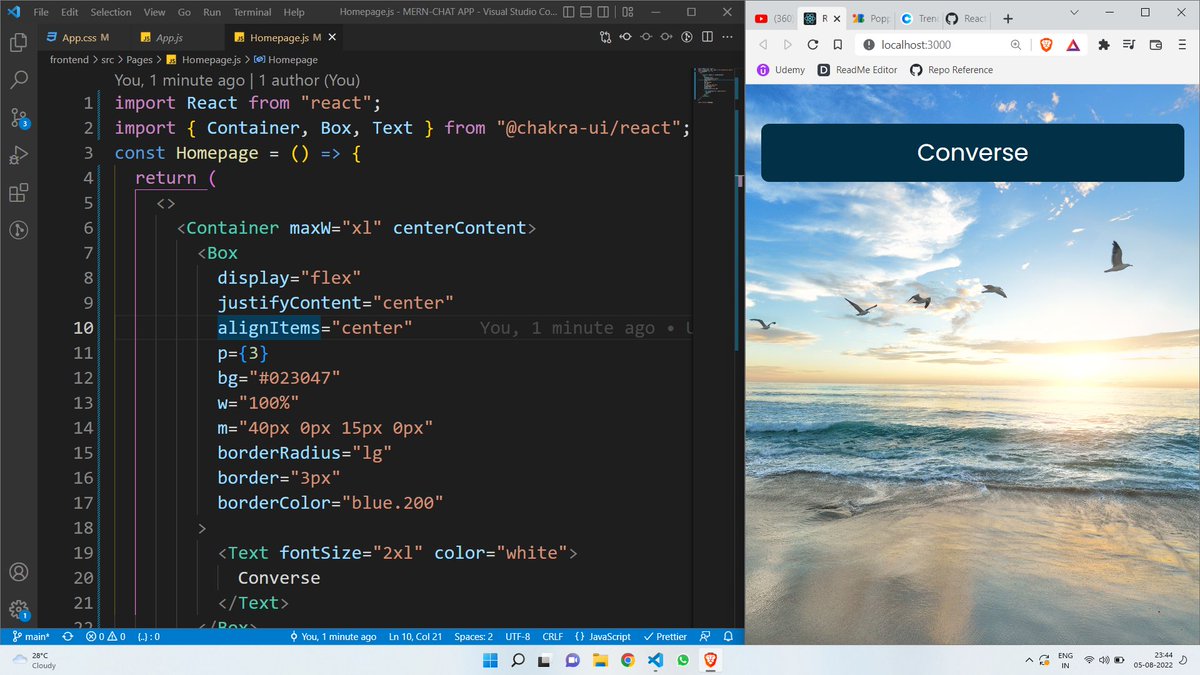Open the browser extensions puzzle icon
1200x675 pixels.
[x=1104, y=45]
